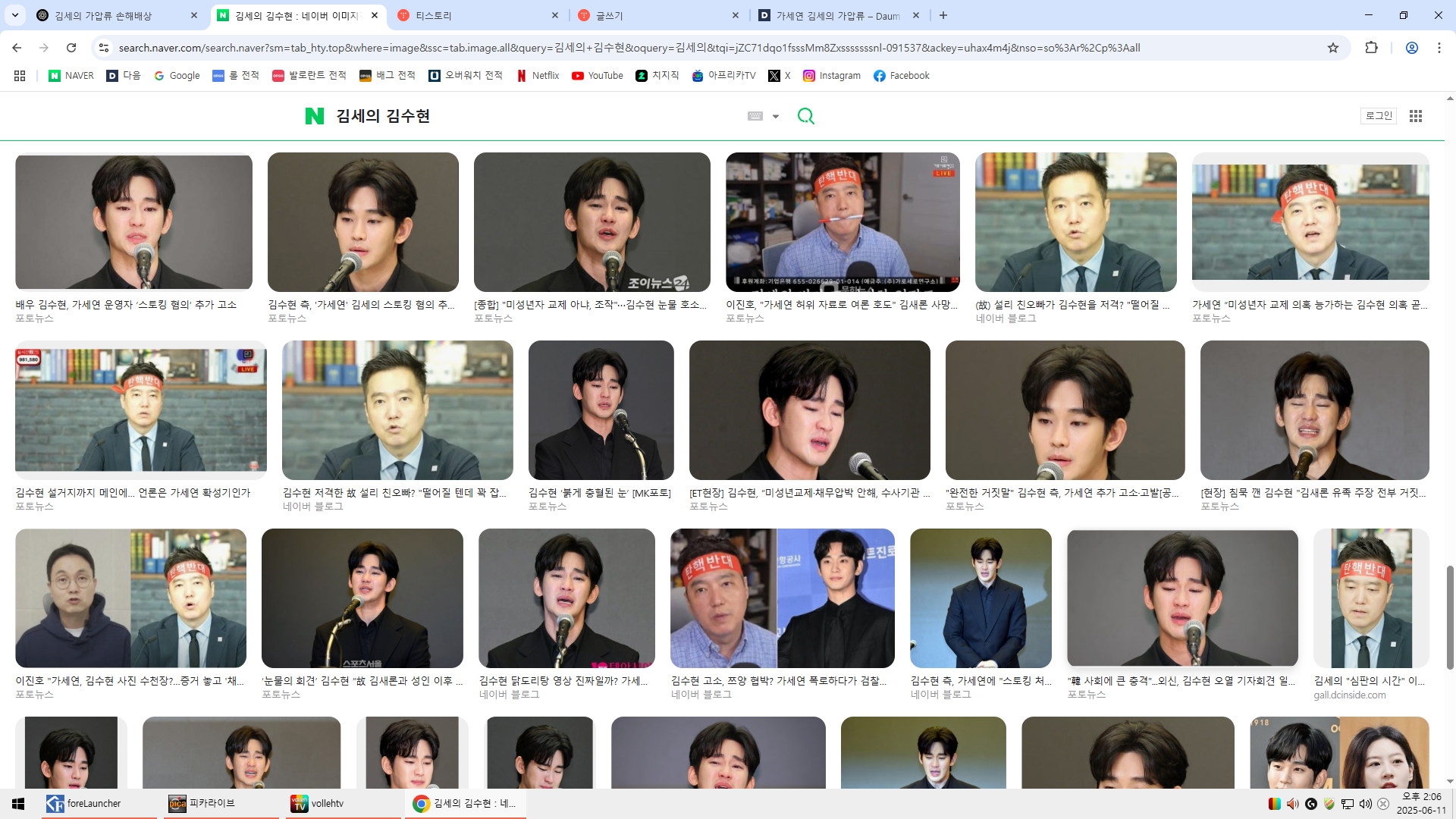Viewport: 1456px width, 819px height.
Task: Open foreLauncher from the taskbar
Action: (83, 804)
